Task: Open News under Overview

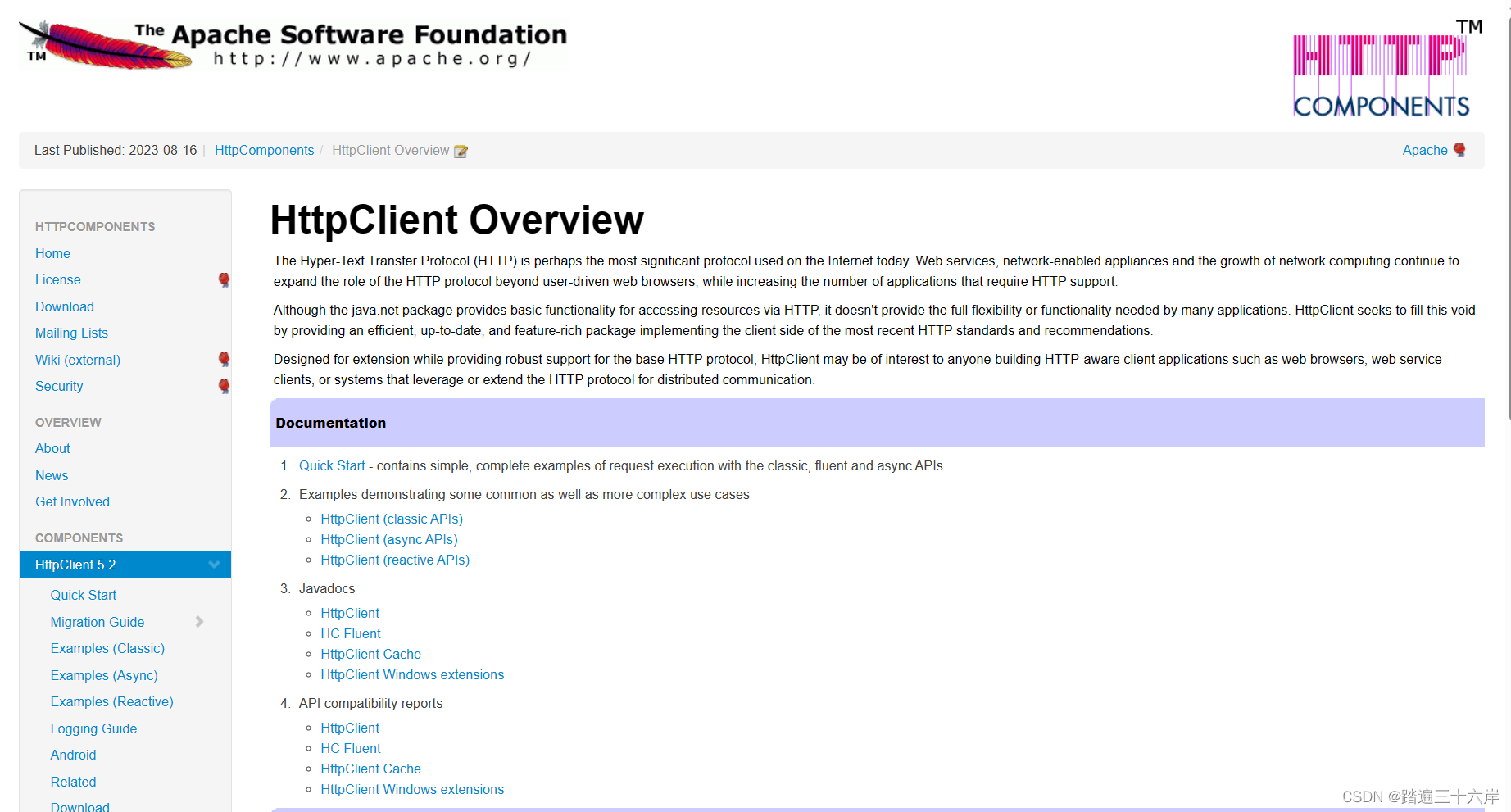Action: (52, 476)
